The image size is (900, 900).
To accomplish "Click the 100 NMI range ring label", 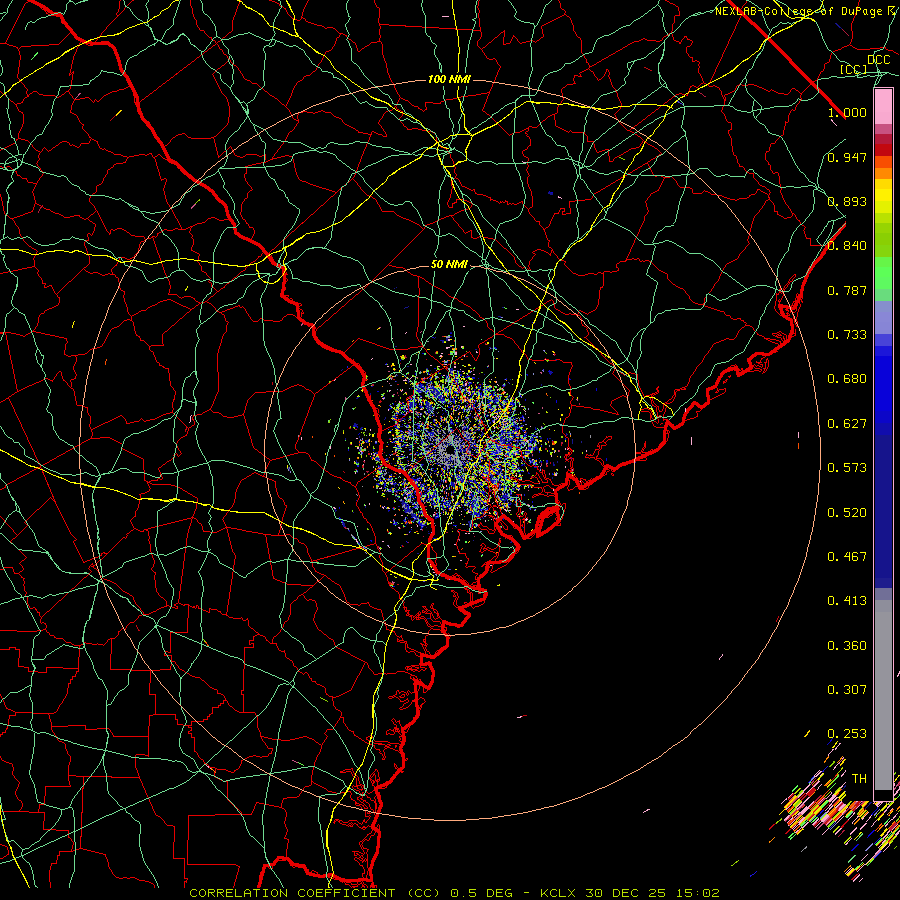I will (x=449, y=79).
